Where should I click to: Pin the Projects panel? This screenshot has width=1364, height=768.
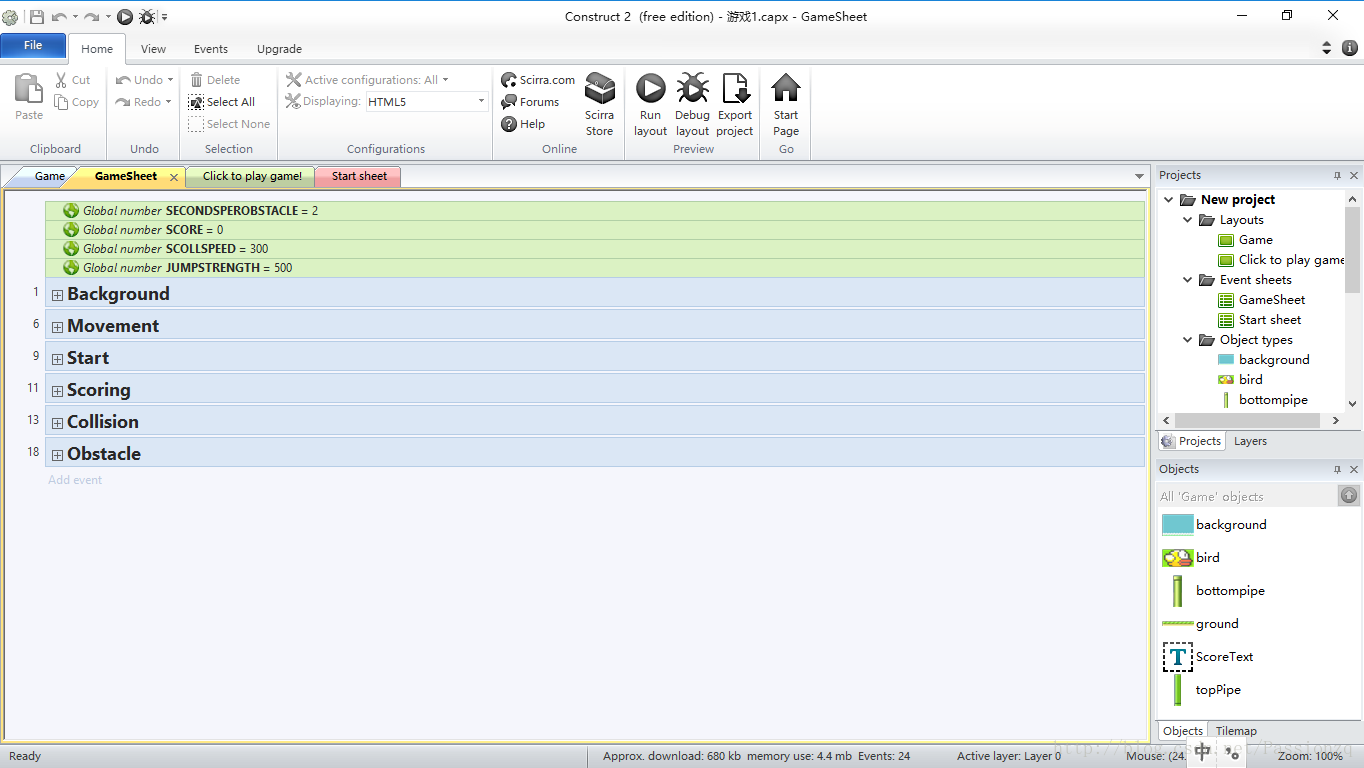[x=1337, y=175]
